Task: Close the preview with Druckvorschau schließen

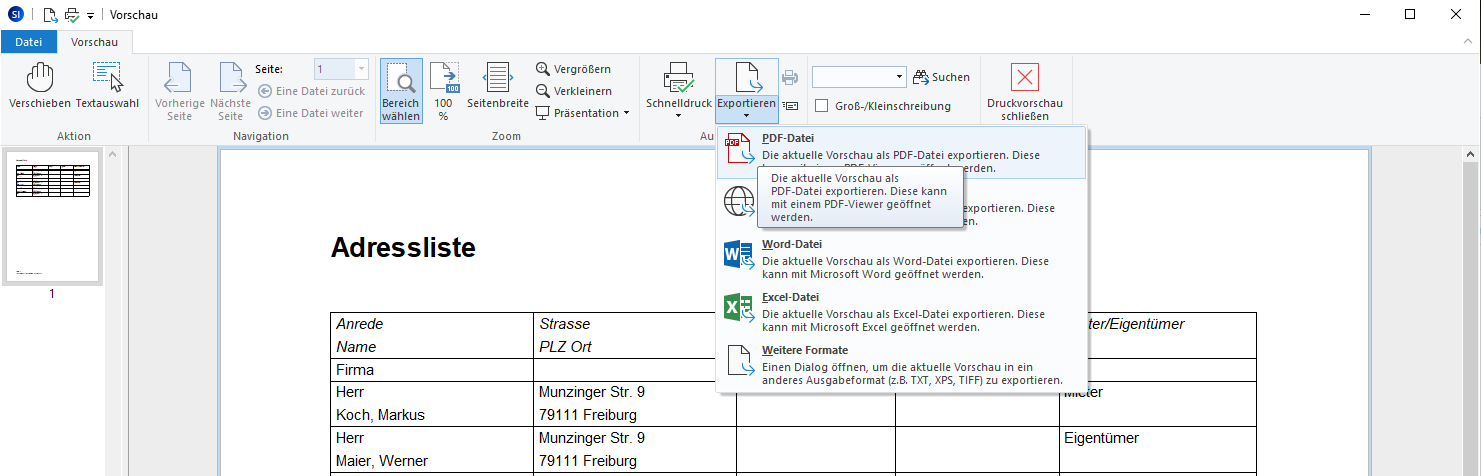Action: coord(1024,91)
